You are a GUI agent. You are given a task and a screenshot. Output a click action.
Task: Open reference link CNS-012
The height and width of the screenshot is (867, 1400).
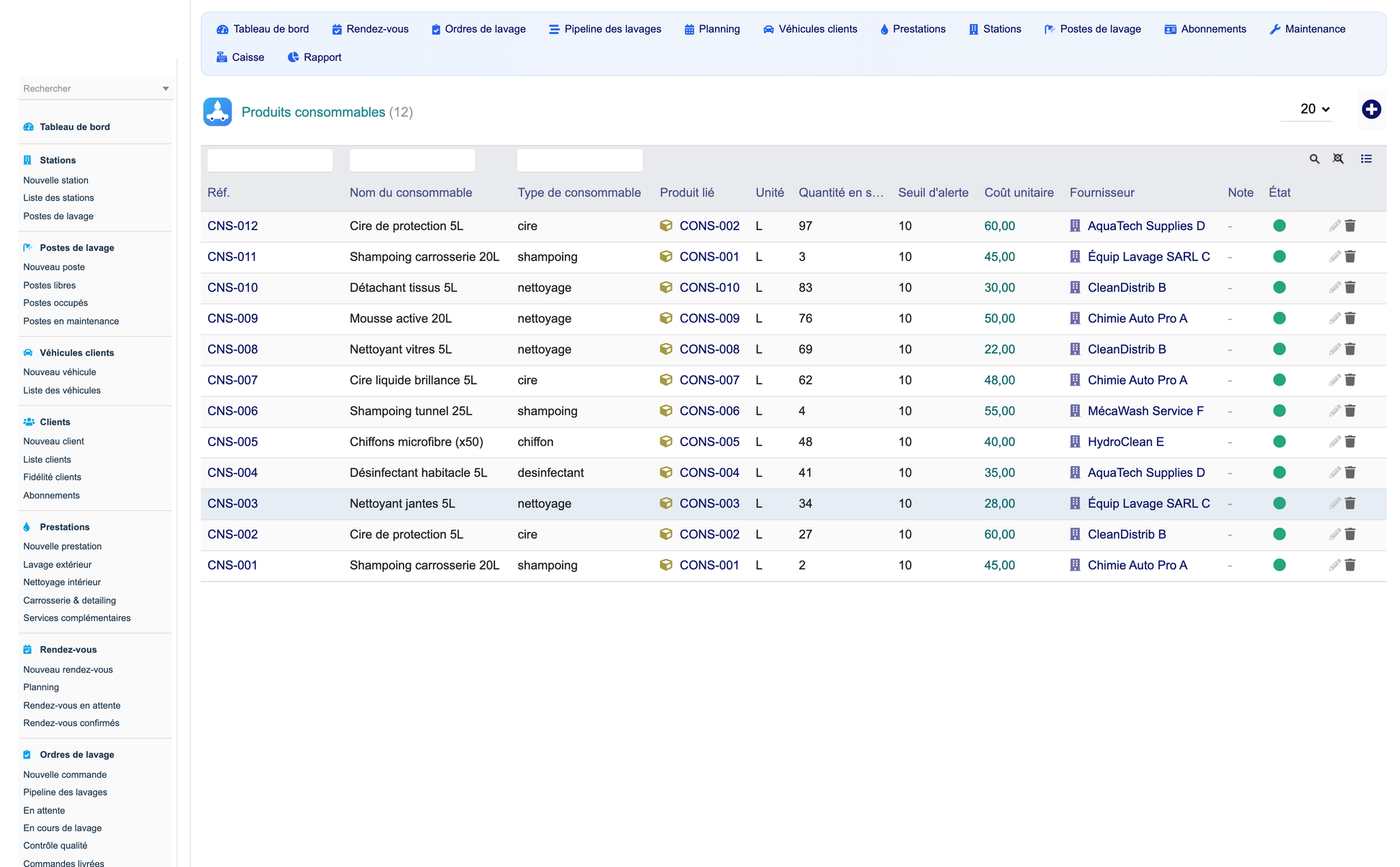pos(232,226)
